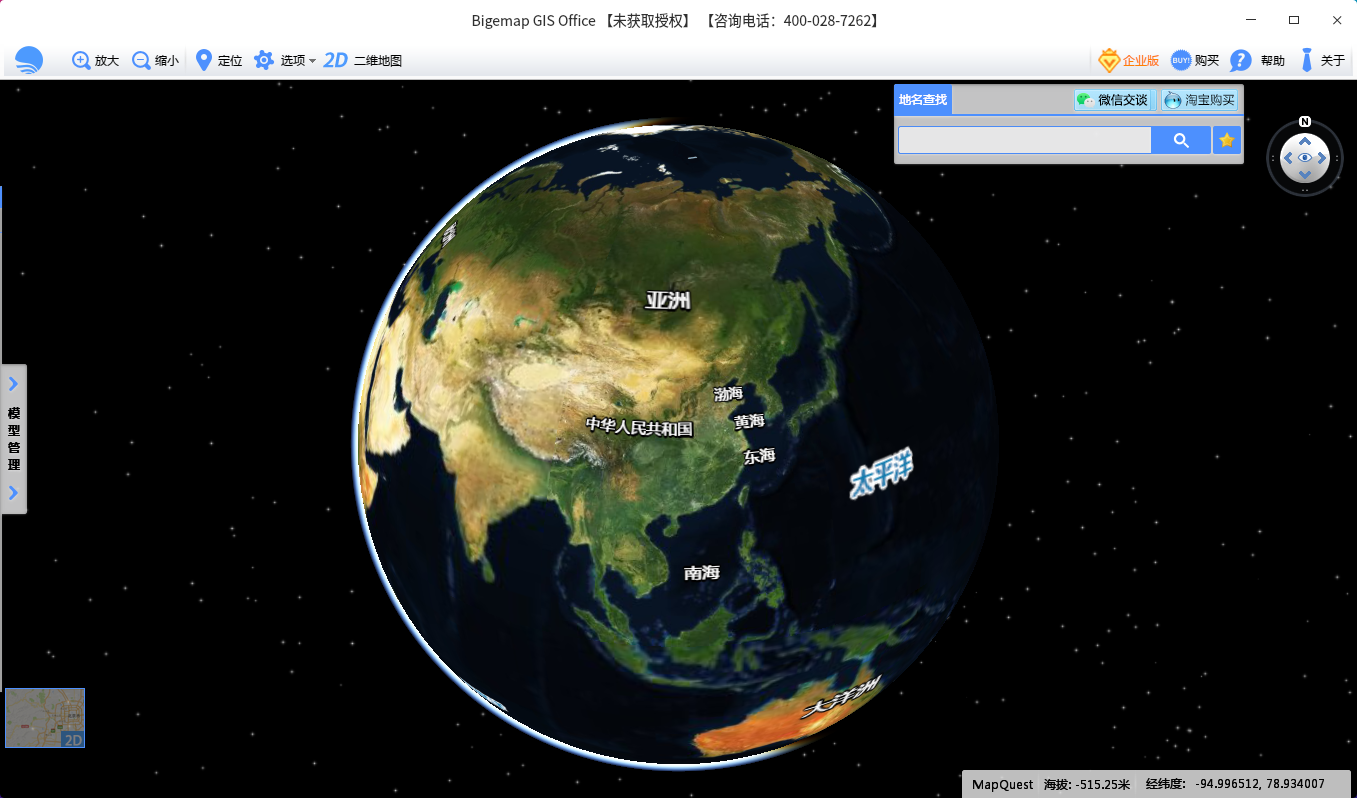Select the 地名查找 tab
1357x798 pixels.
[922, 100]
